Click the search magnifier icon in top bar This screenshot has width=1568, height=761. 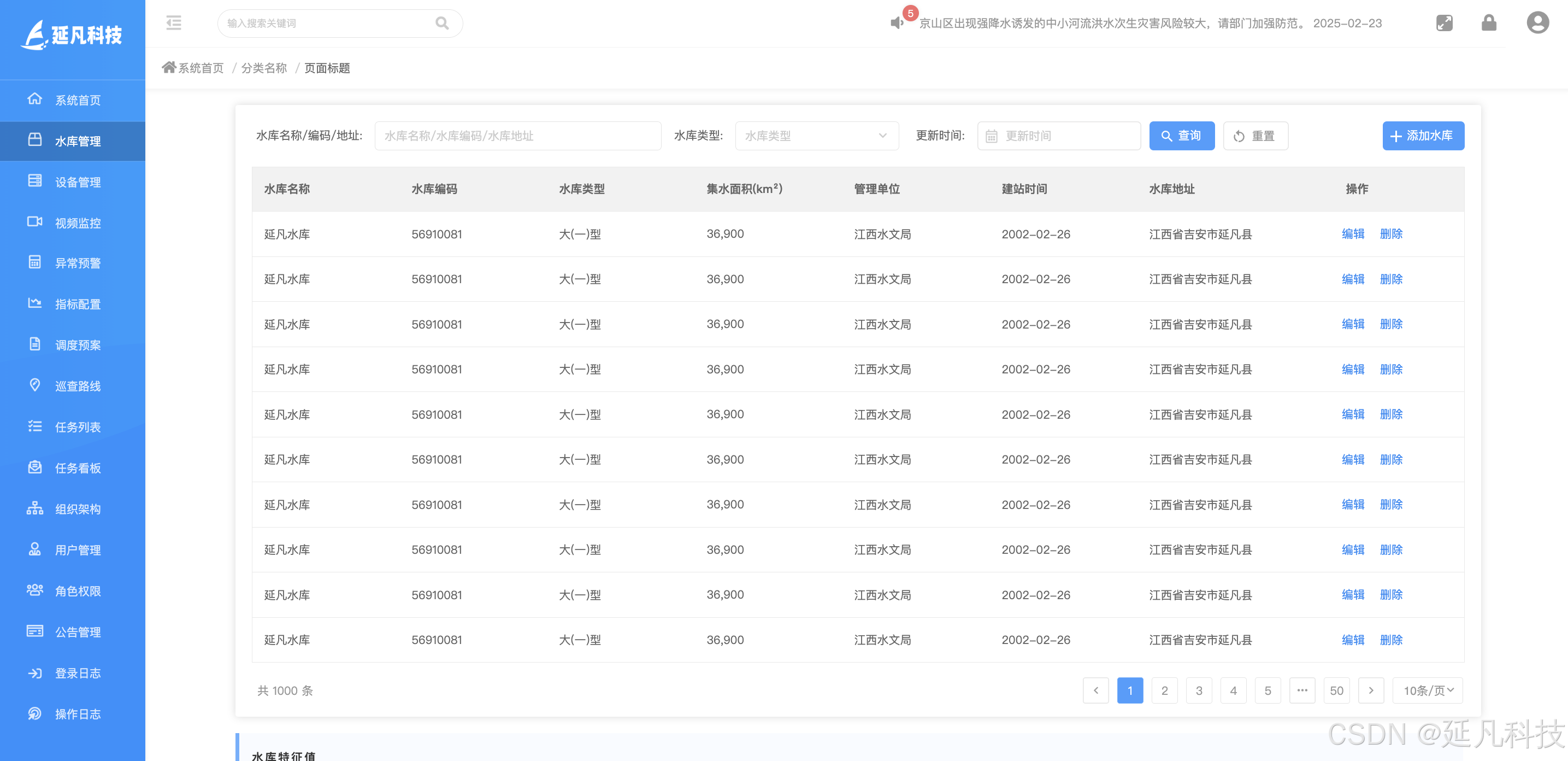[442, 23]
